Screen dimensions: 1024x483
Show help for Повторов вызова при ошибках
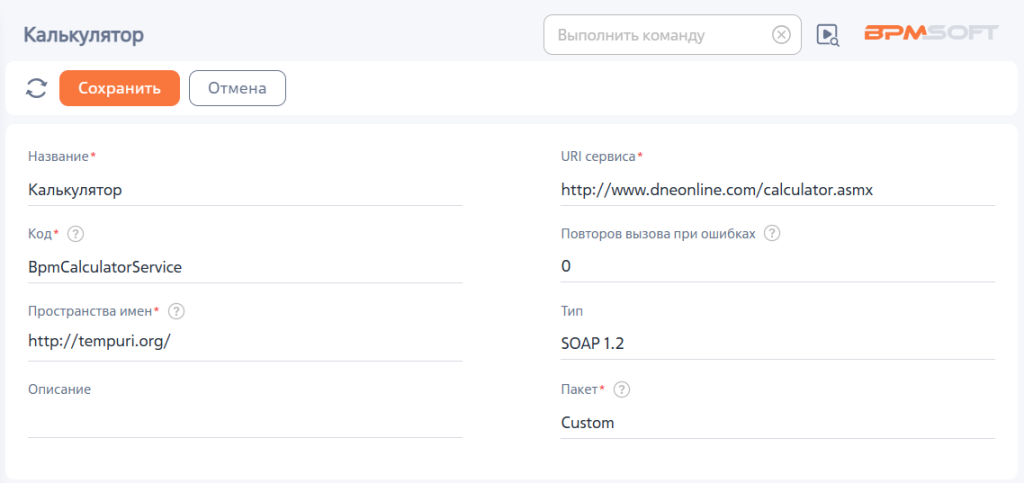tap(772, 234)
